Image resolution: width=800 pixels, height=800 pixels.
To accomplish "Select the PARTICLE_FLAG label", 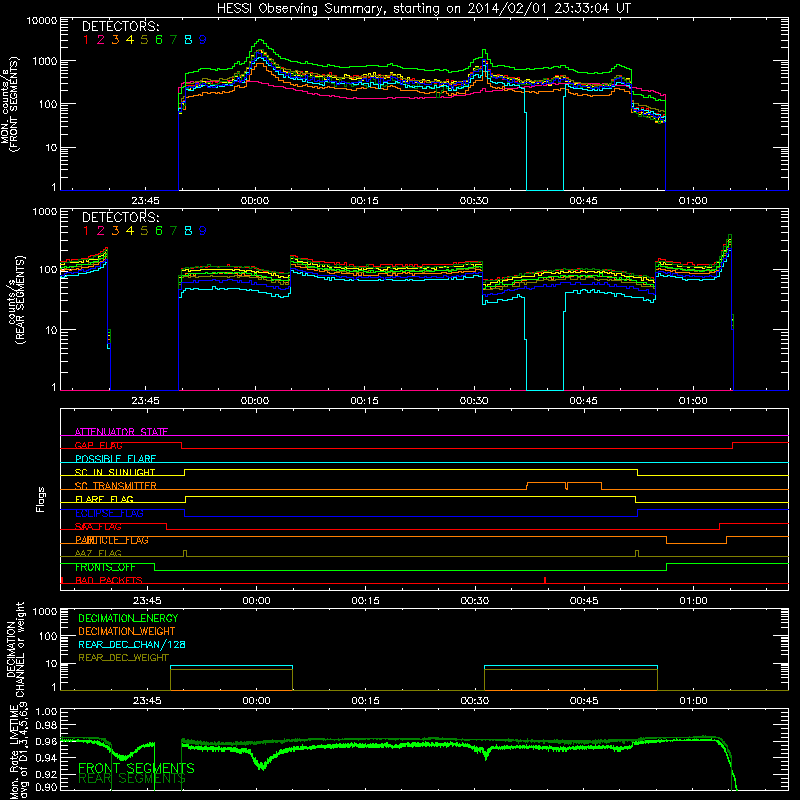I will click(112, 540).
